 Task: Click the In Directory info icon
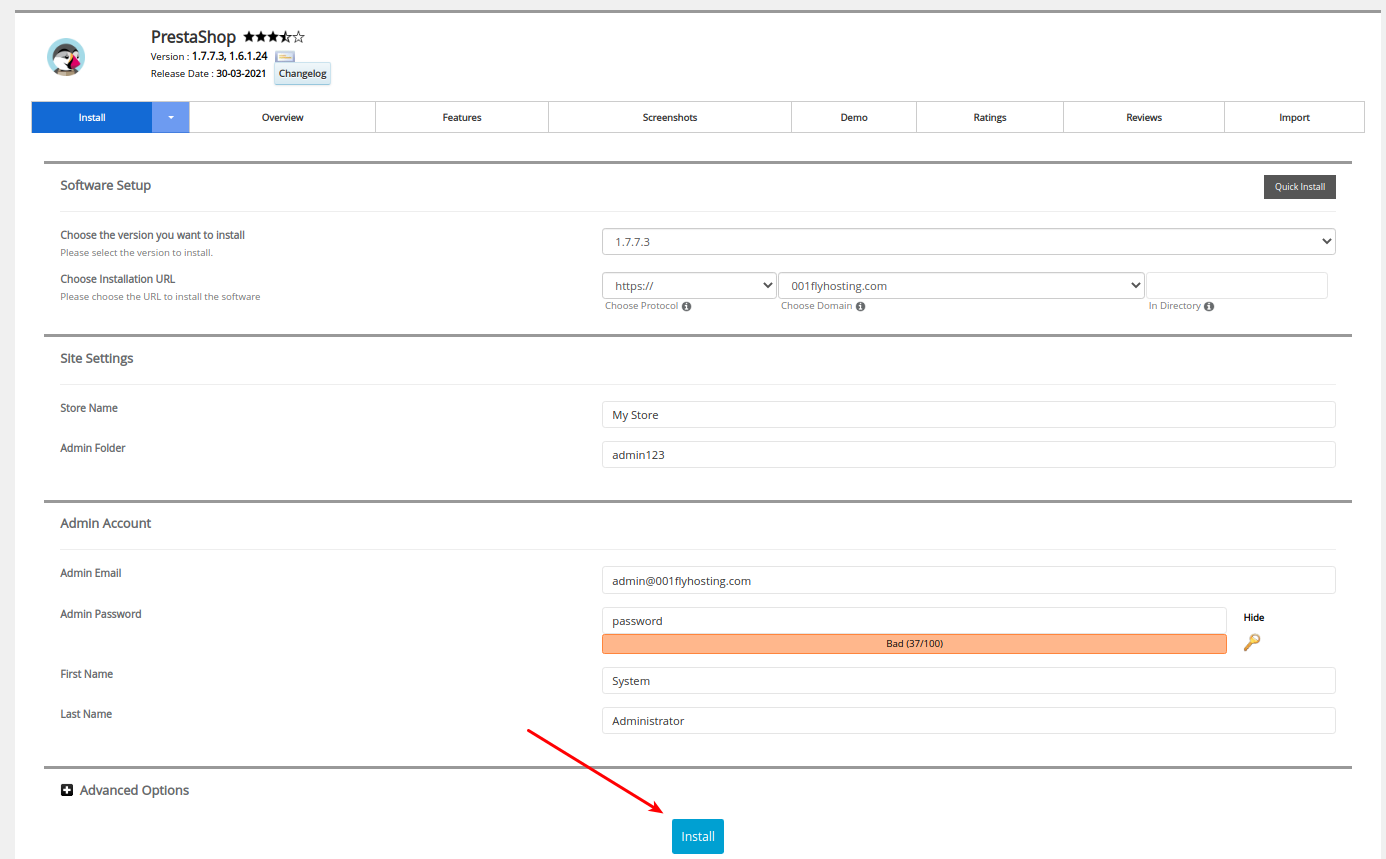[x=1209, y=306]
